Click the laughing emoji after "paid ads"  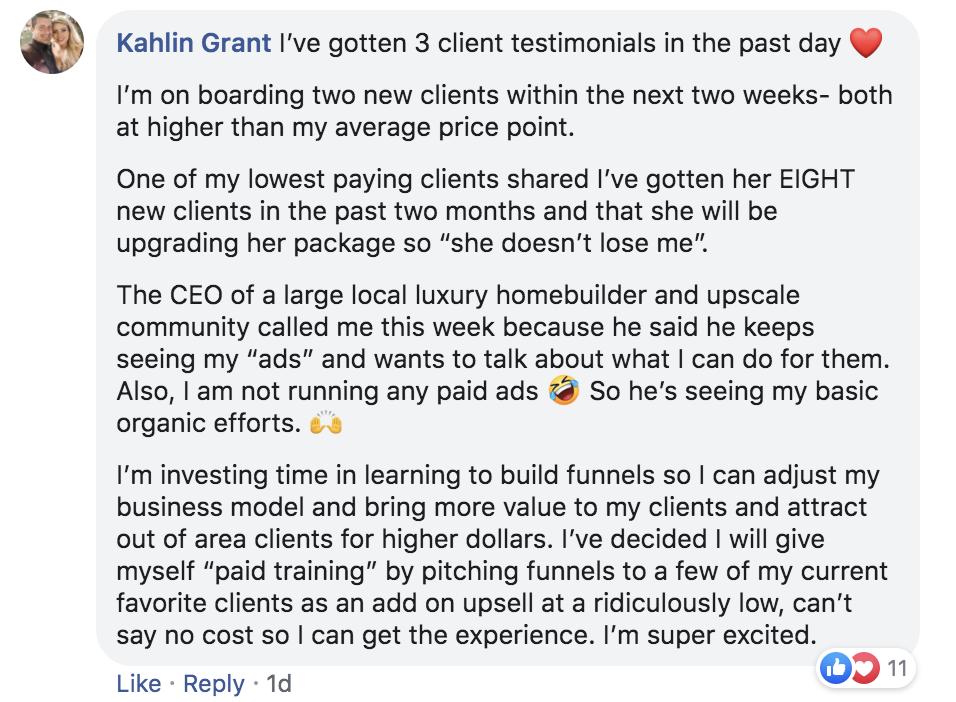[565, 391]
